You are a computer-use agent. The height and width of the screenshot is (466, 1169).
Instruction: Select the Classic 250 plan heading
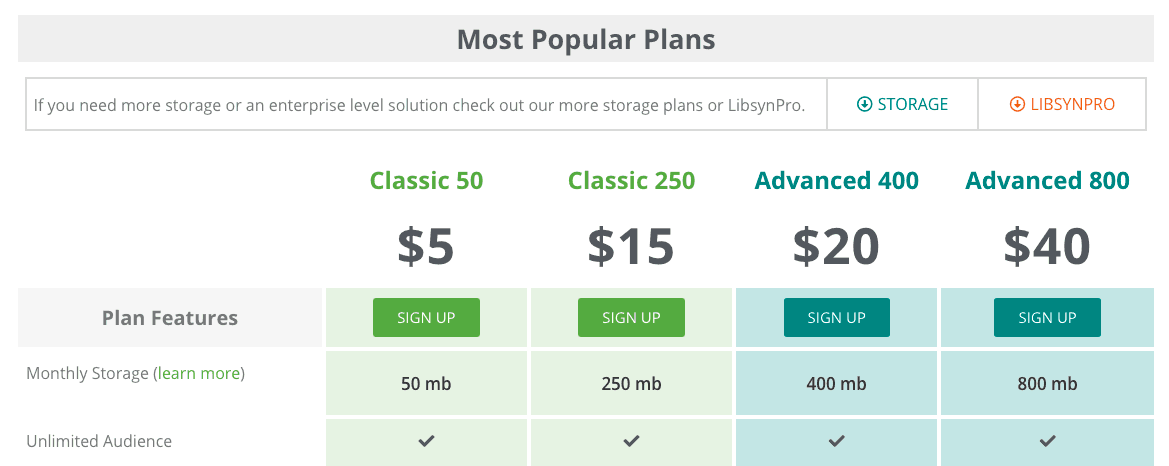click(631, 180)
